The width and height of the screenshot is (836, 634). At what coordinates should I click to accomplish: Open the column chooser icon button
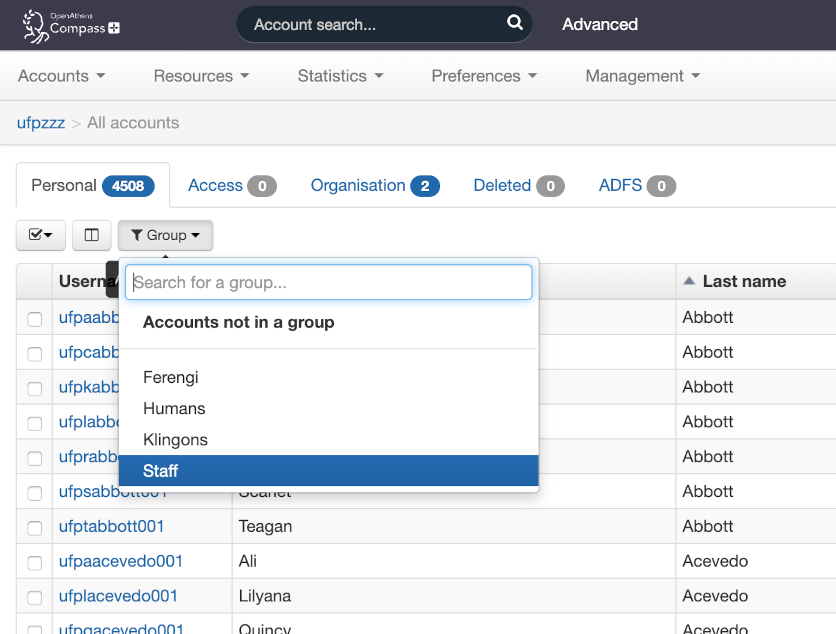(x=91, y=235)
